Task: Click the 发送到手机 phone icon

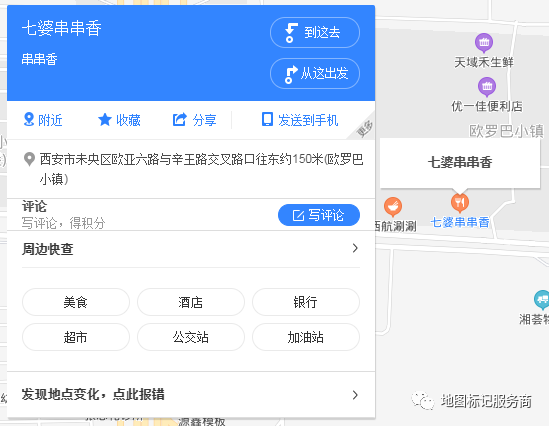Action: tap(267, 119)
